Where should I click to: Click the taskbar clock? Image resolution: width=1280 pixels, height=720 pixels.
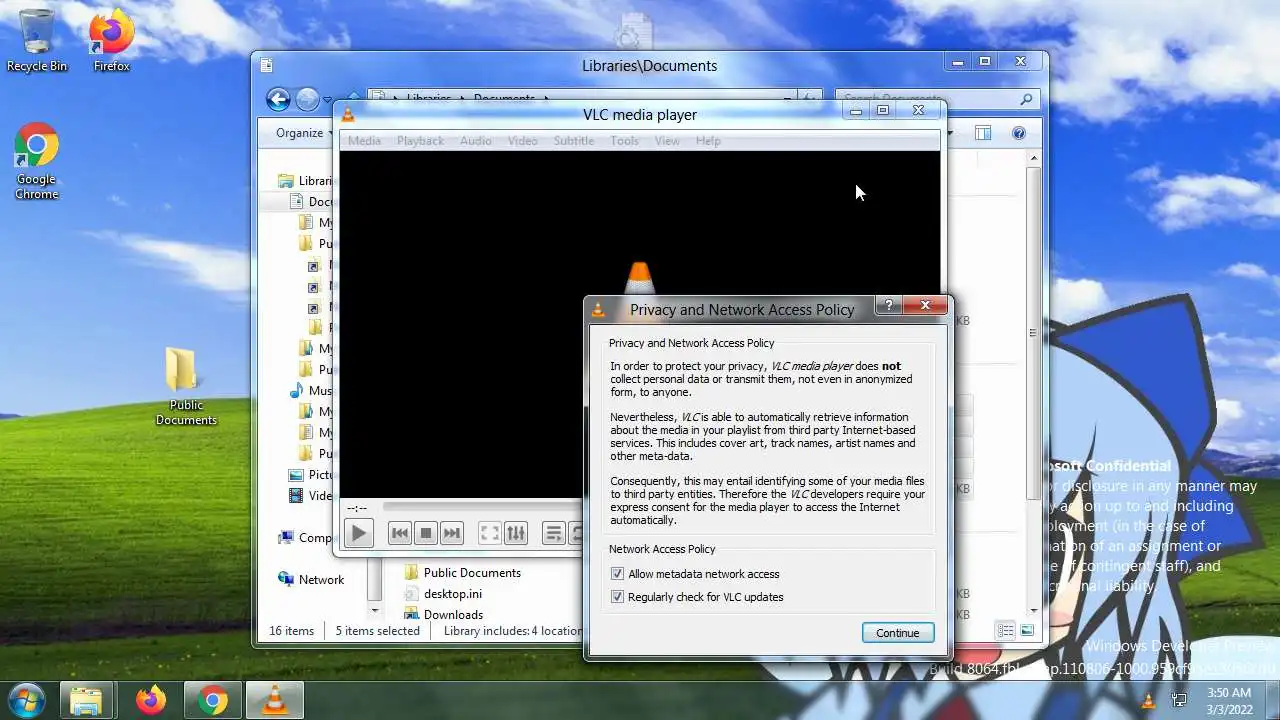pos(1228,700)
